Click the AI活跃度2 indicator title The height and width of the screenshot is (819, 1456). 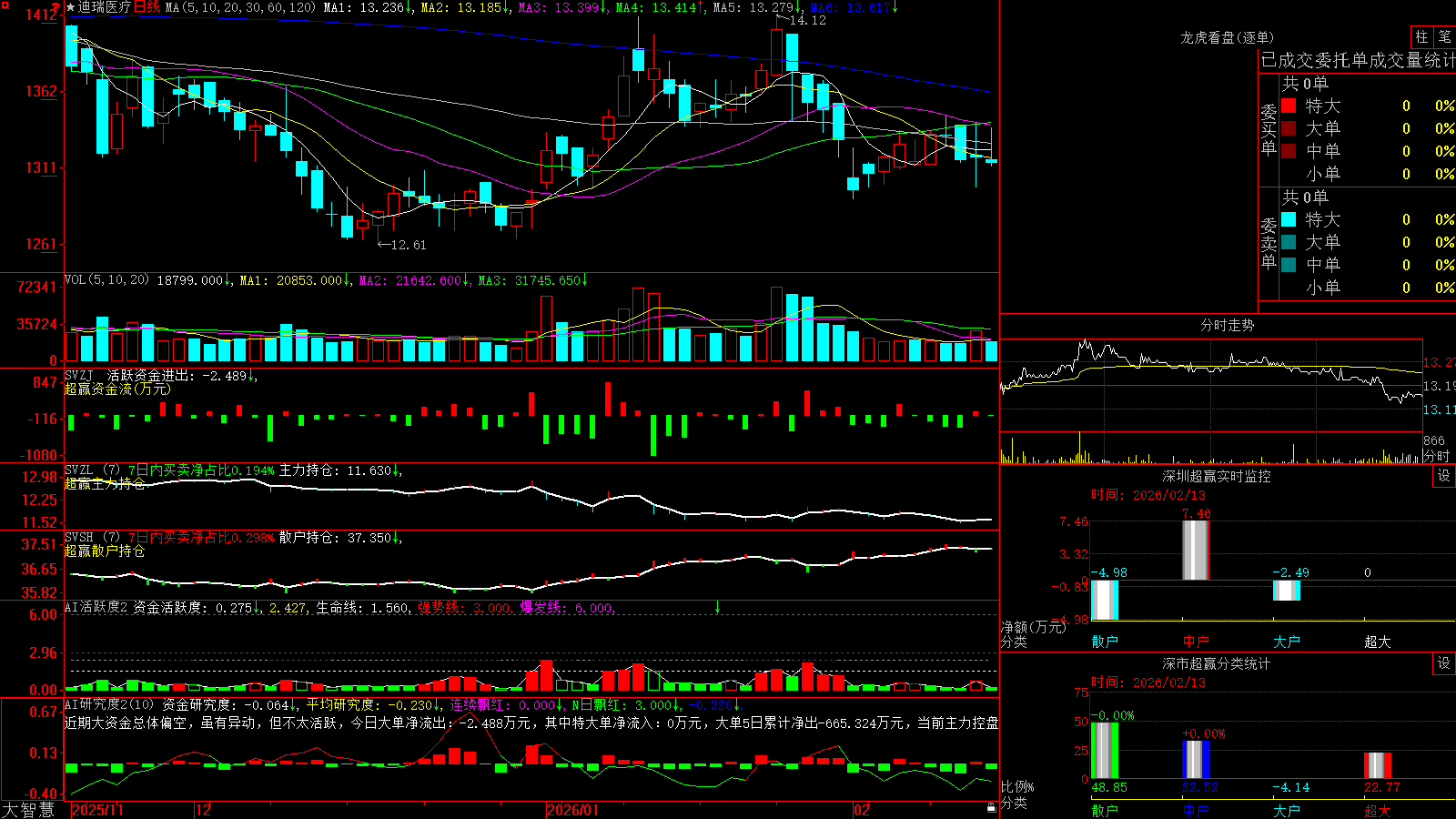pyautogui.click(x=96, y=607)
